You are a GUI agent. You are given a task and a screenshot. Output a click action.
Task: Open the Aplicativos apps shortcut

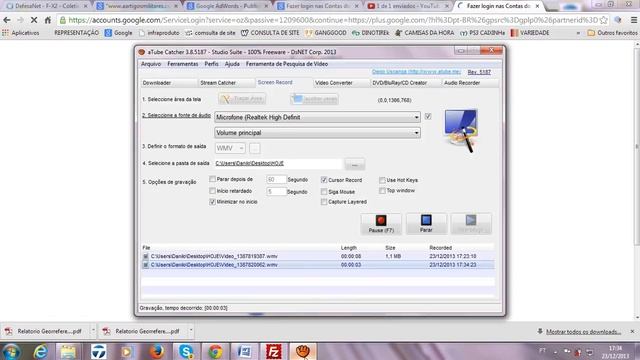20,33
